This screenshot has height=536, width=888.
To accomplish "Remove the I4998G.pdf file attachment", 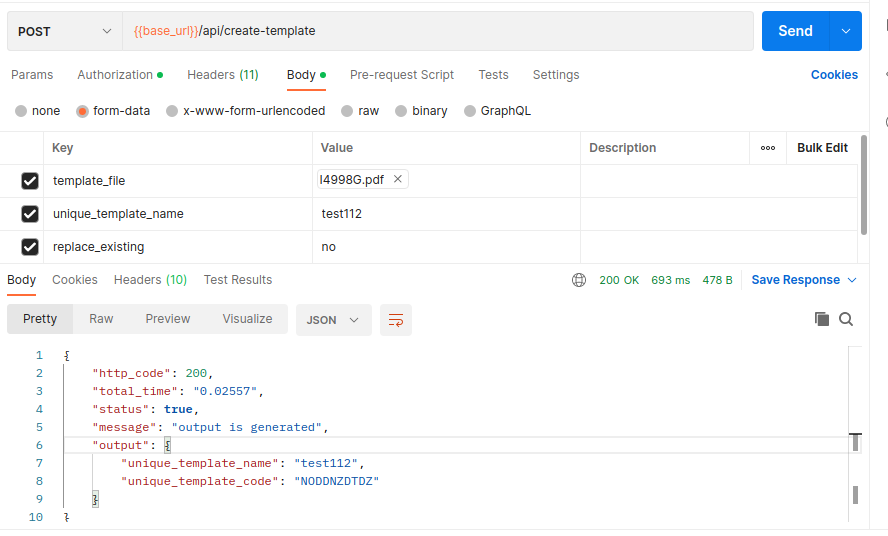I will click(398, 179).
